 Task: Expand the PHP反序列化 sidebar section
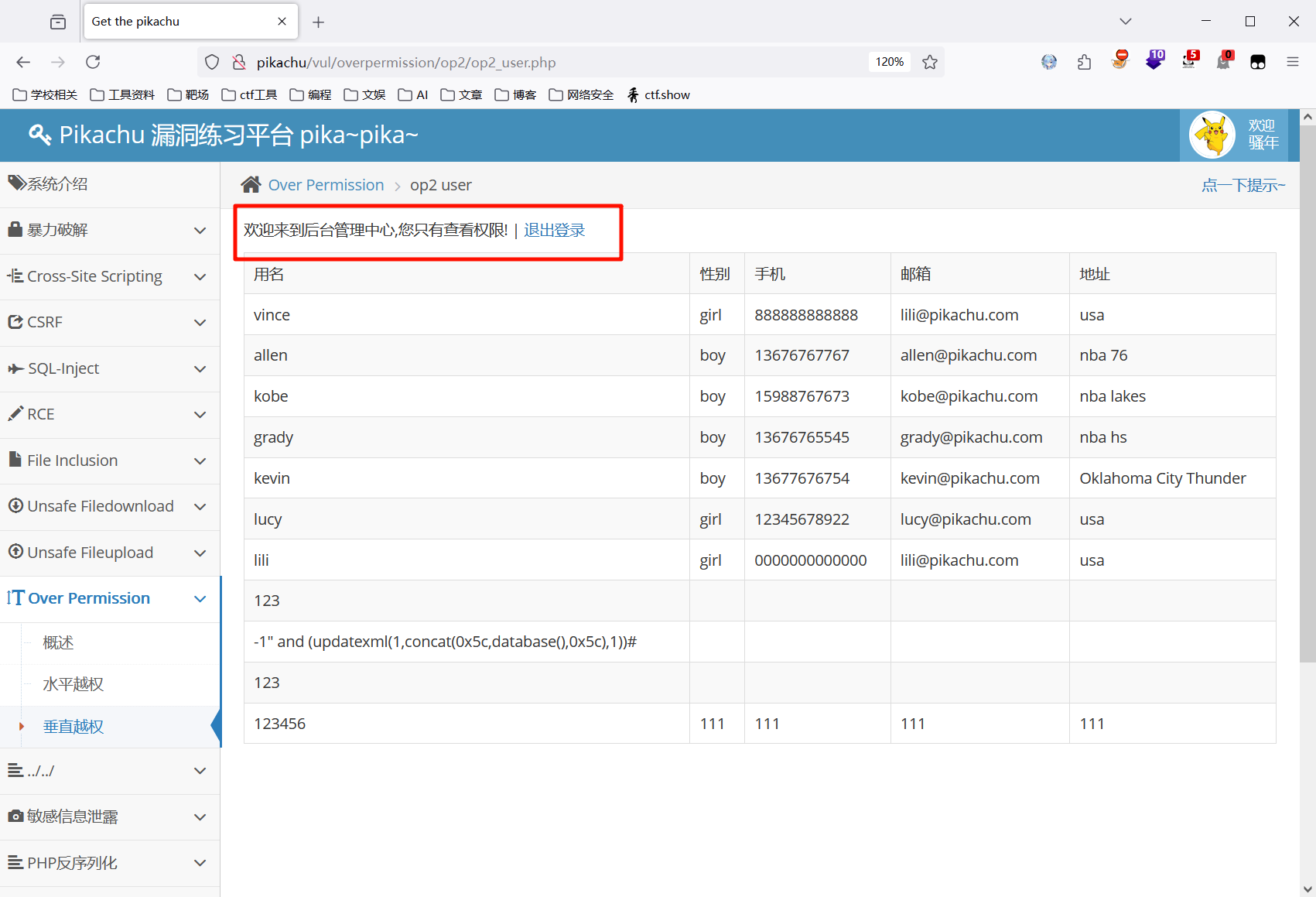pos(110,863)
